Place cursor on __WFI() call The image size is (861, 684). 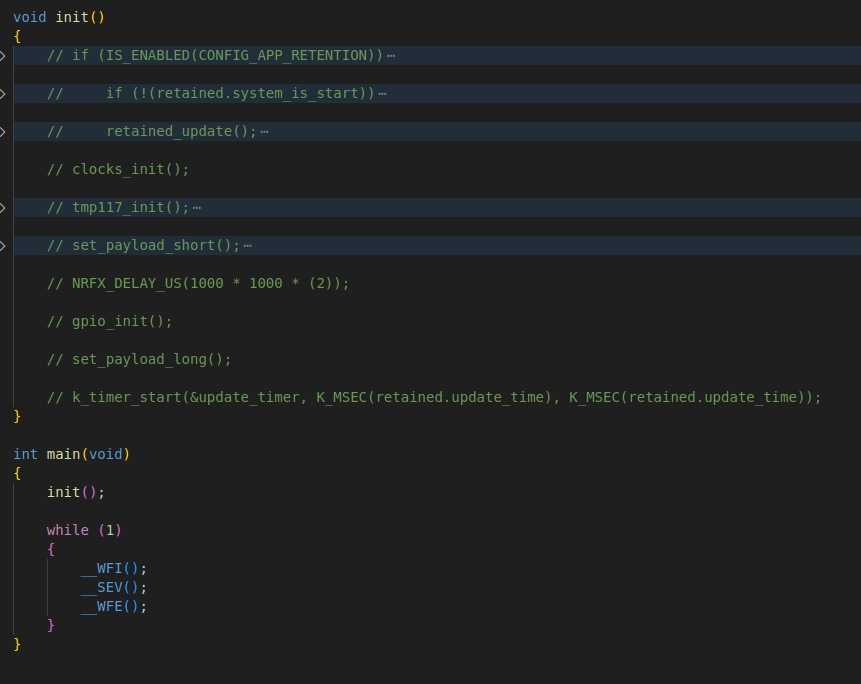click(x=113, y=569)
